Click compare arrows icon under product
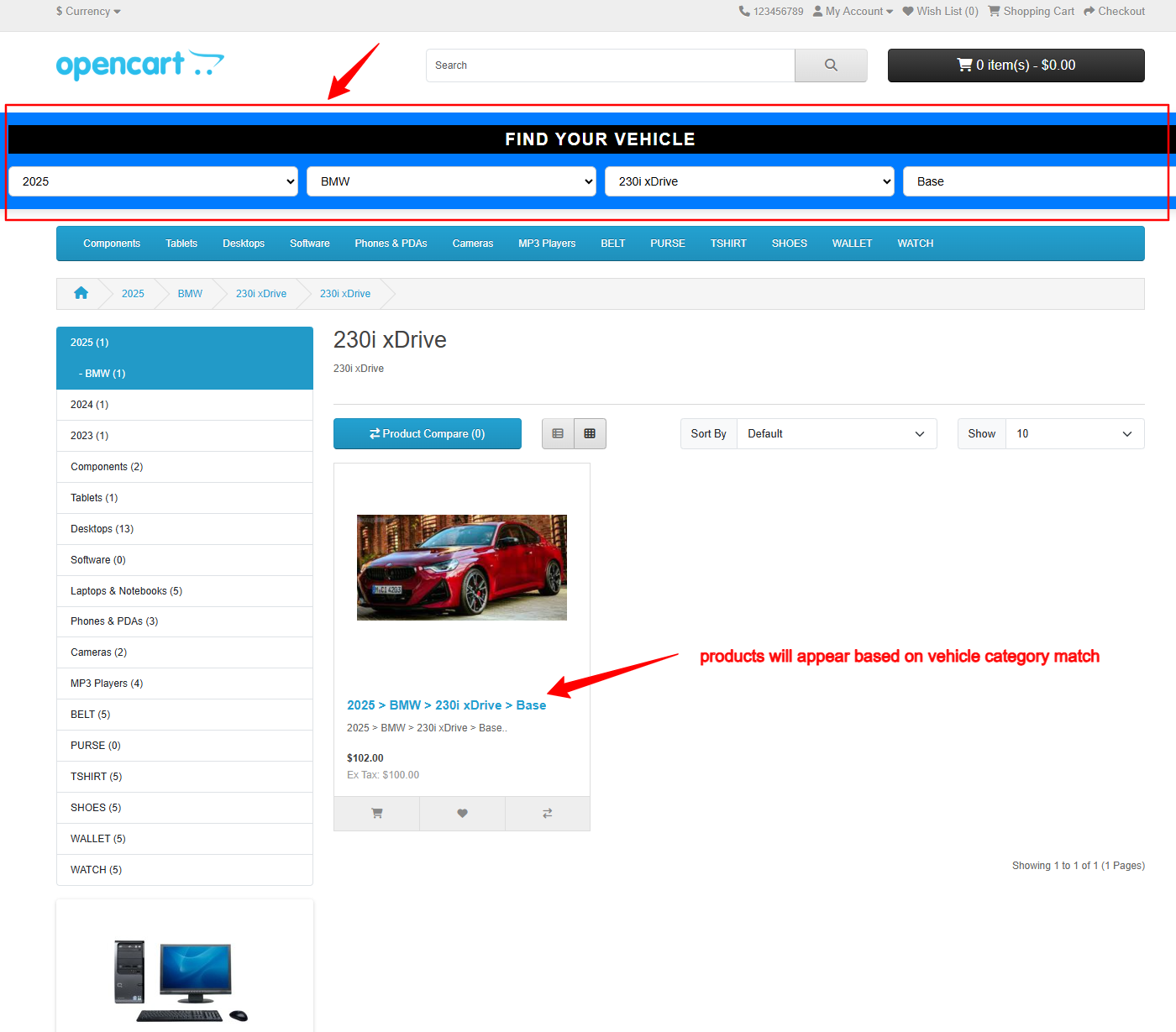Image resolution: width=1176 pixels, height=1032 pixels. [x=548, y=814]
